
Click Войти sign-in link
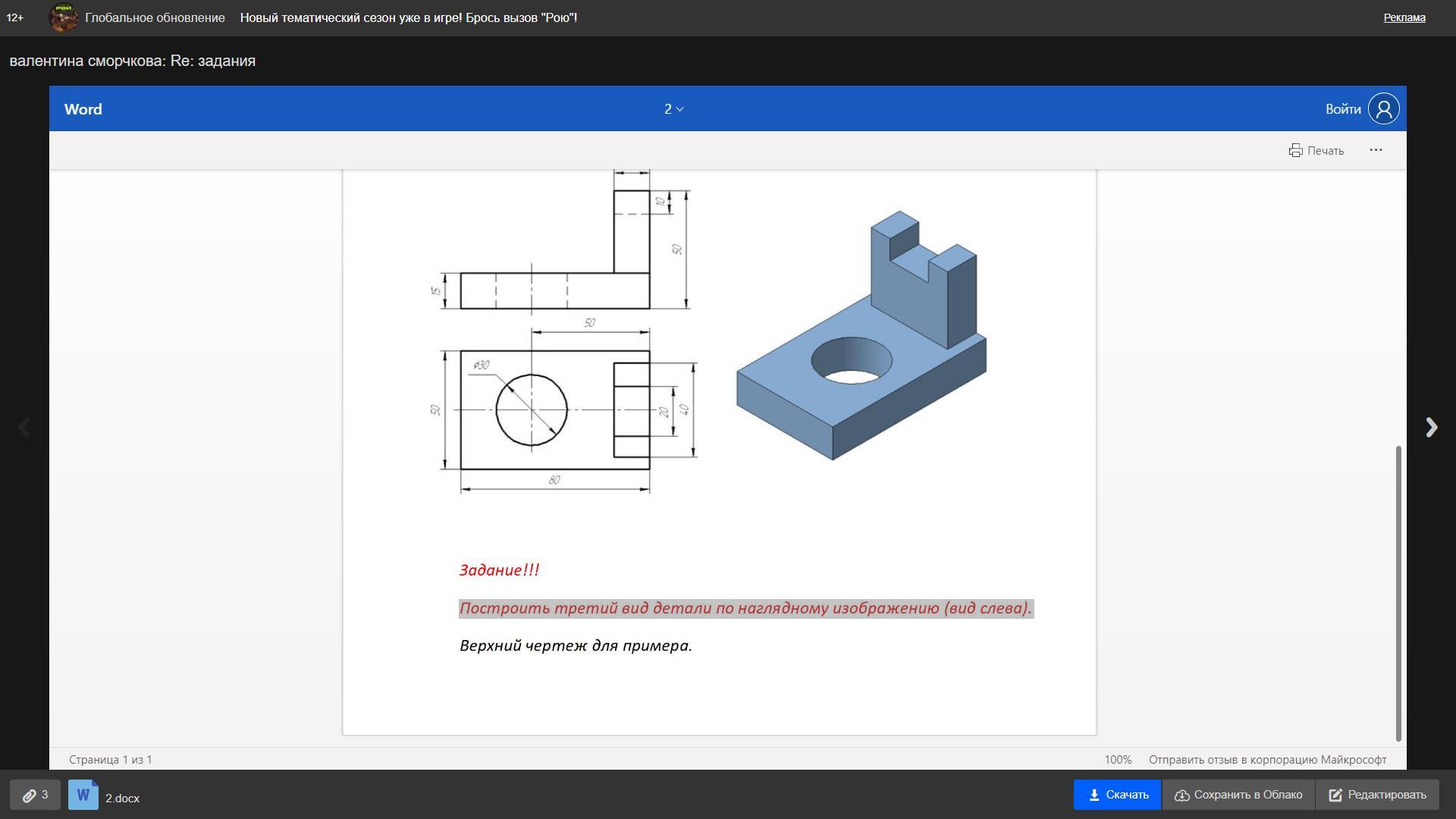pos(1342,109)
